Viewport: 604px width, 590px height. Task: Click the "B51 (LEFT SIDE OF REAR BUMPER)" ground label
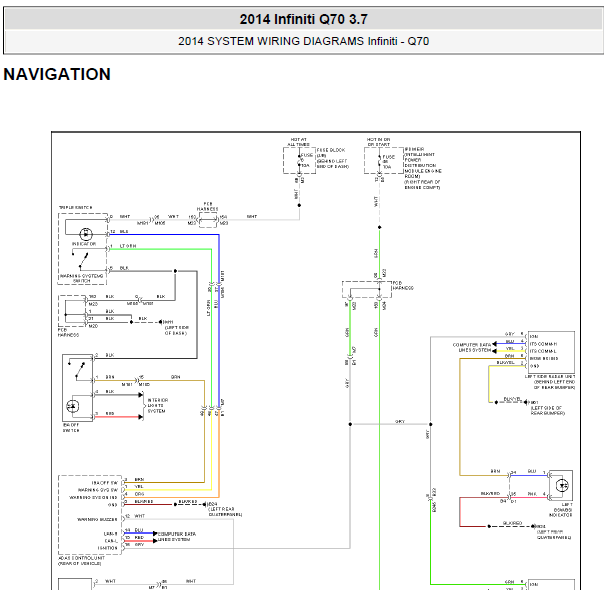[548, 408]
